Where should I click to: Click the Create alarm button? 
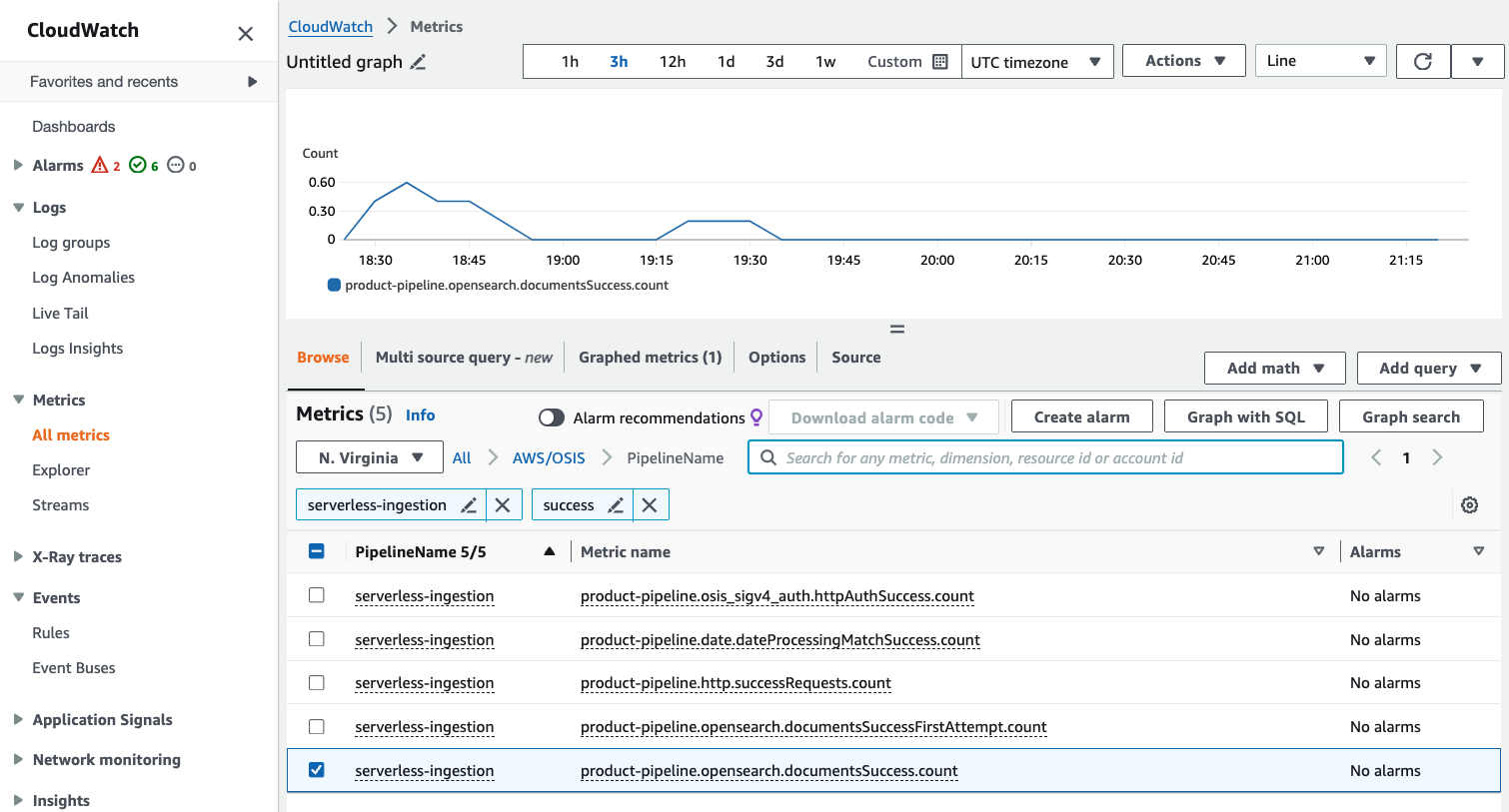pos(1081,416)
